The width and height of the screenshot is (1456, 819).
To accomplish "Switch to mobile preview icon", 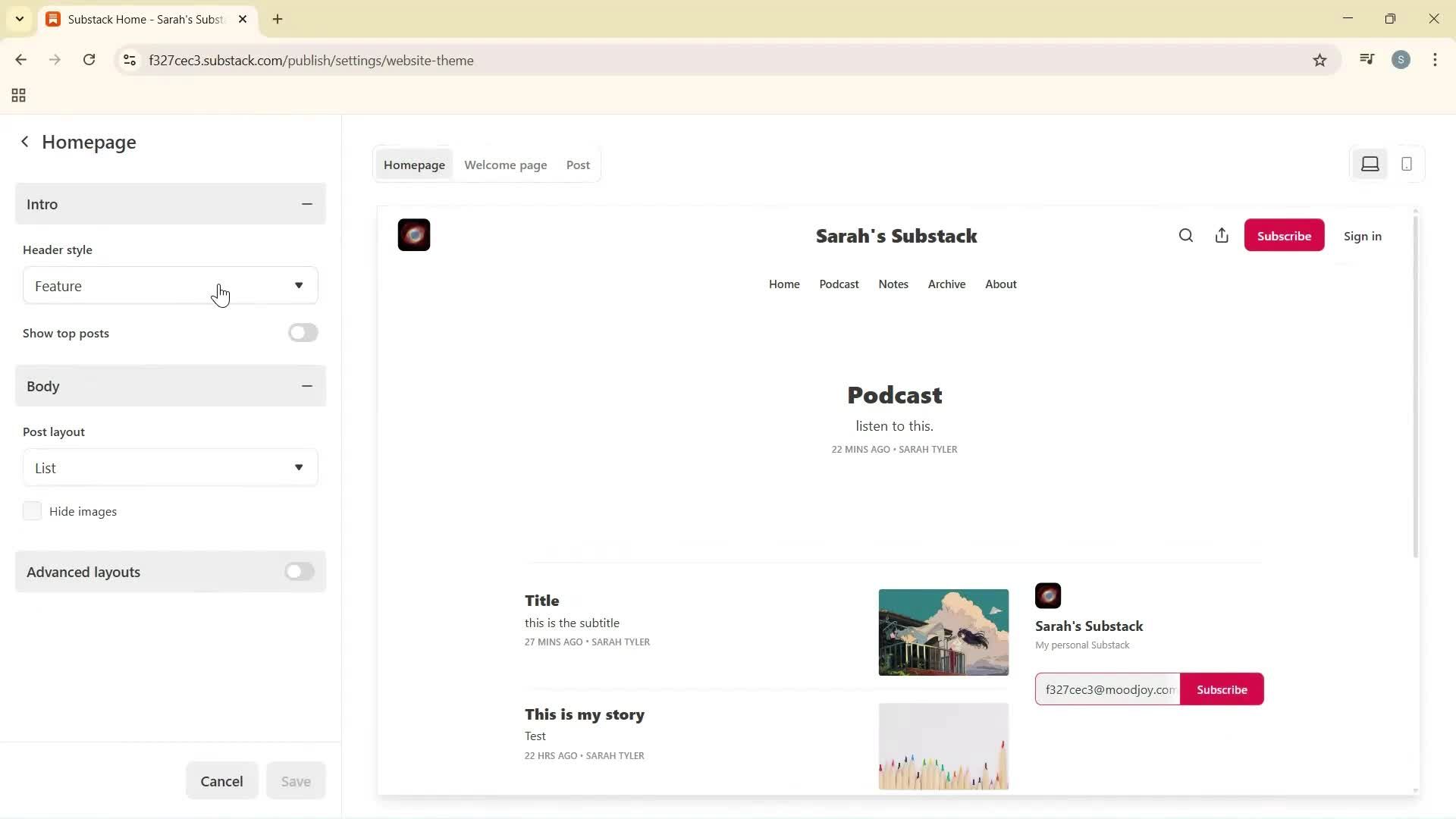I will coord(1407,164).
